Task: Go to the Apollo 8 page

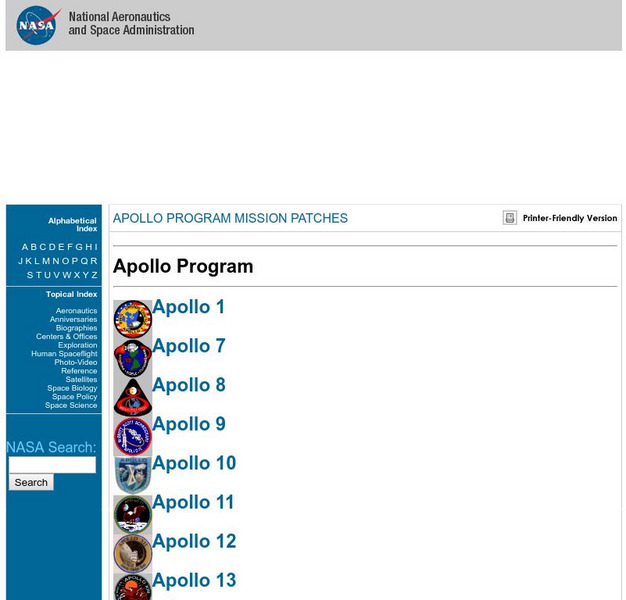Action: click(189, 385)
